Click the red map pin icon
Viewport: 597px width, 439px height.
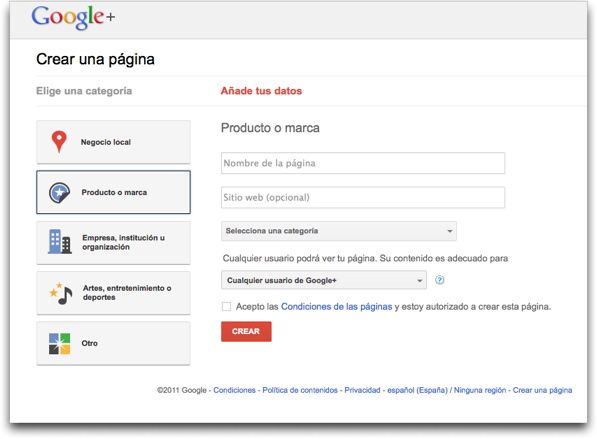pyautogui.click(x=59, y=142)
